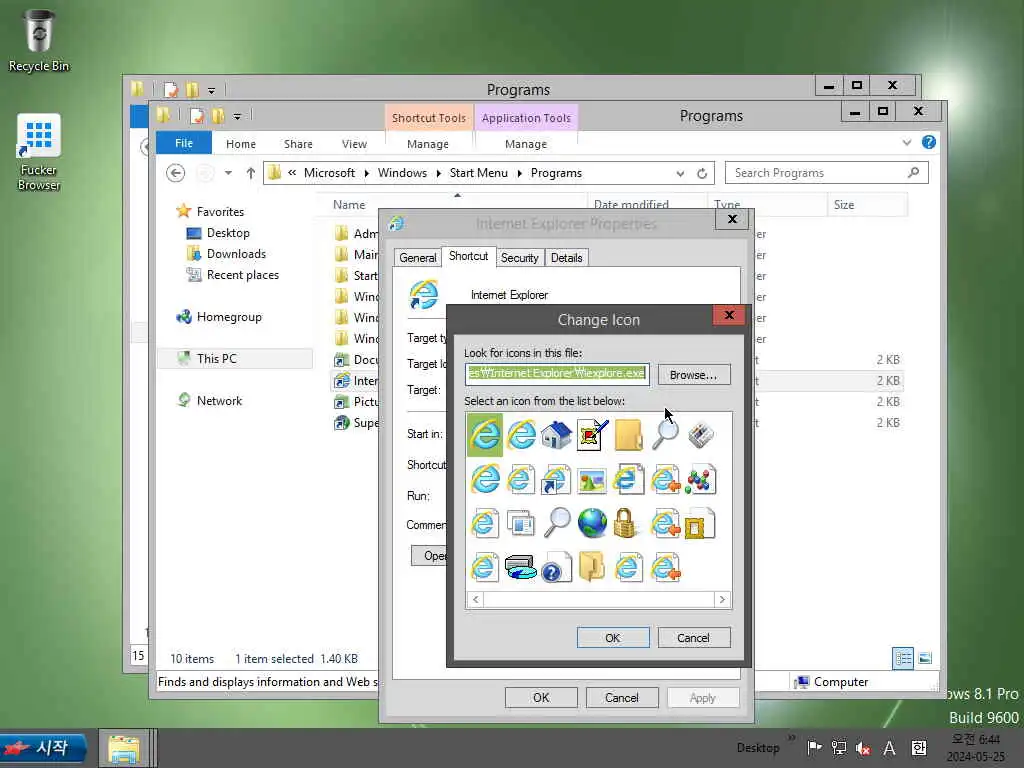Click the New folder icon in front window's quick access toolbar
Viewport: 1024px width, 768px height.
(218, 116)
